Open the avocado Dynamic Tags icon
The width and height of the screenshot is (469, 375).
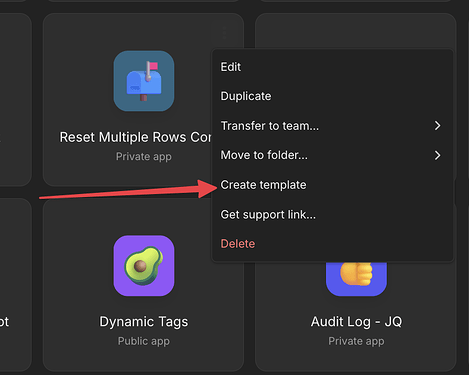click(x=144, y=266)
